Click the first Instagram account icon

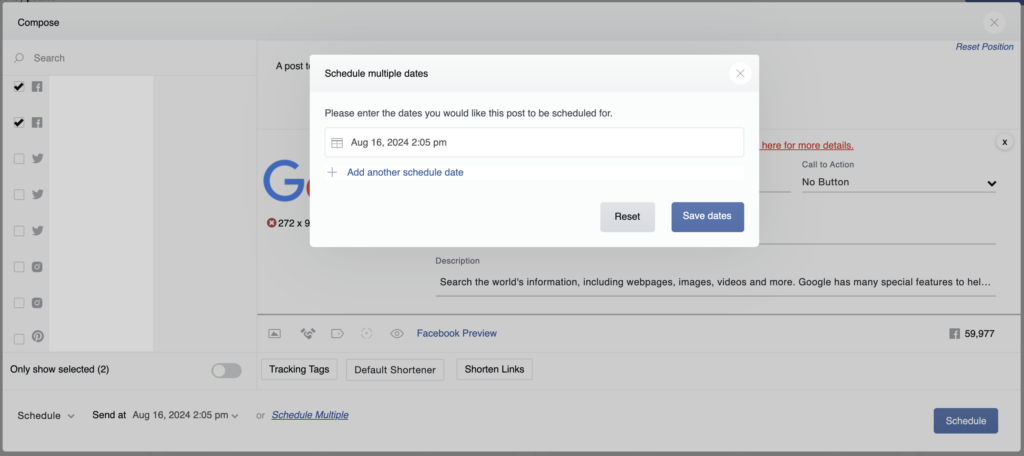click(37, 267)
